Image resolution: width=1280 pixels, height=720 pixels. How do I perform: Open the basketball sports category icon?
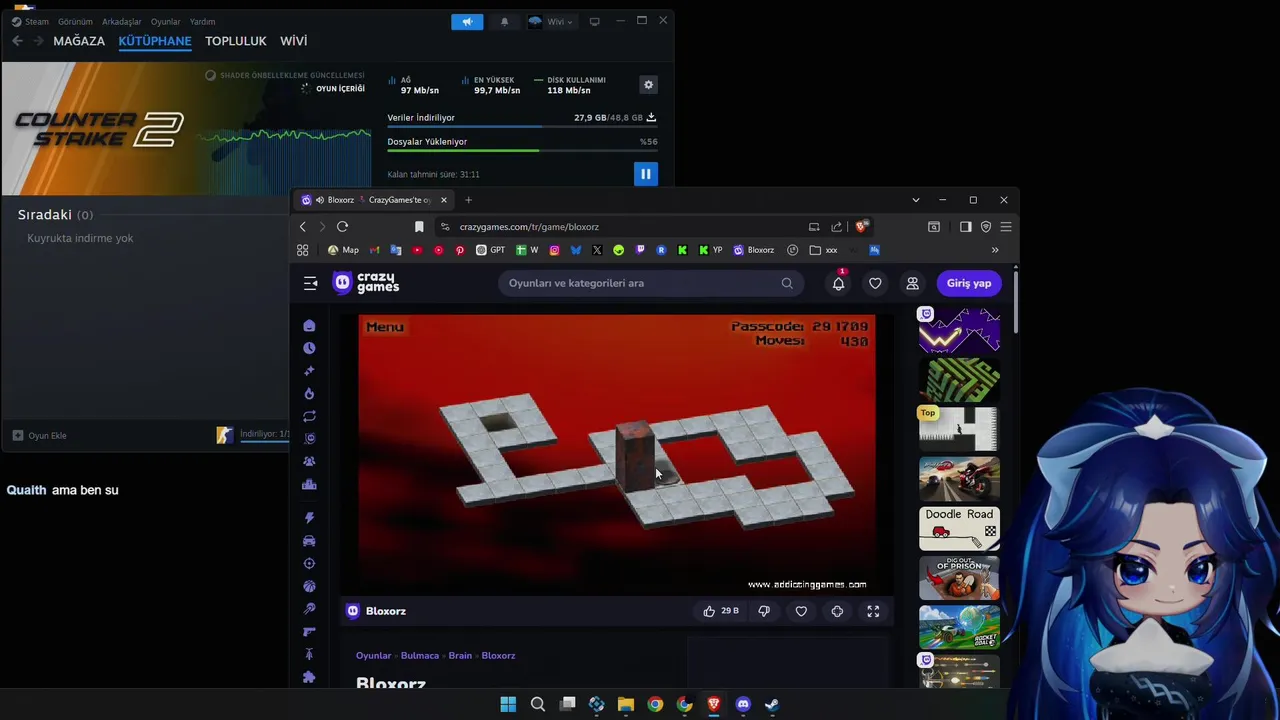(x=309, y=586)
